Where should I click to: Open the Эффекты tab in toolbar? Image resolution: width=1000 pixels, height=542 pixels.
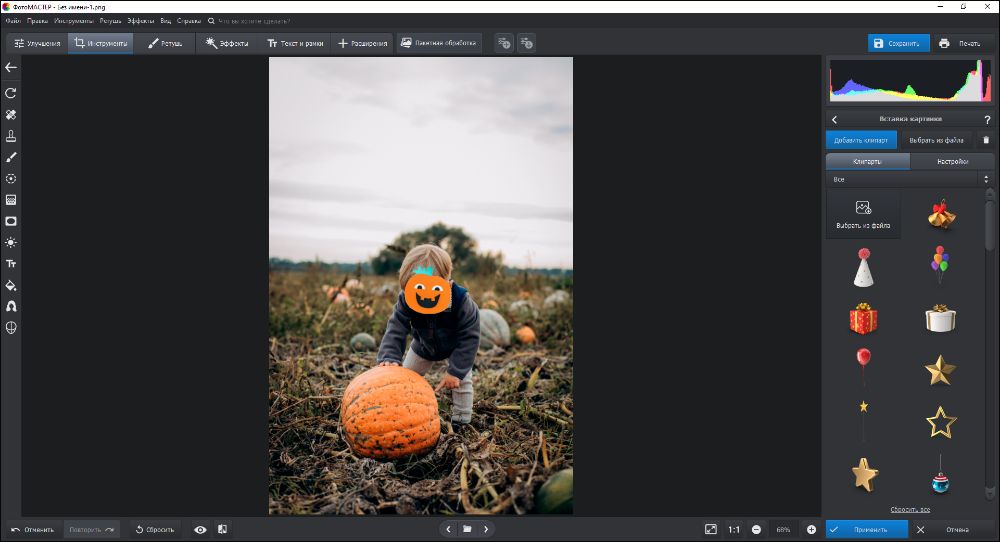coord(227,43)
